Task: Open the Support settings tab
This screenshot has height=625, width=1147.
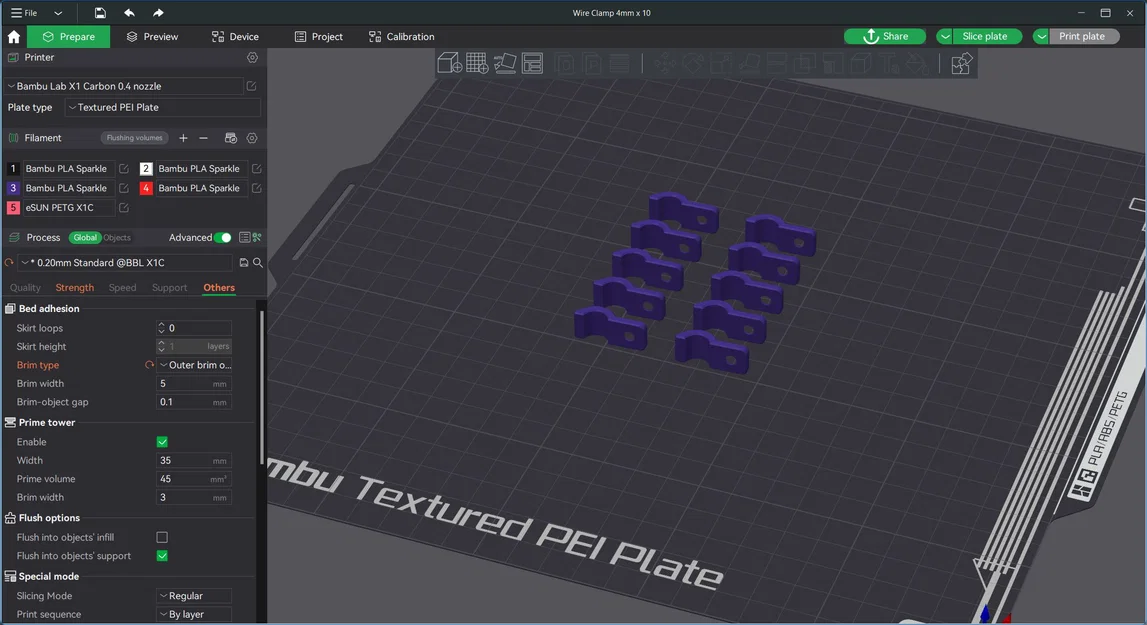Action: (170, 288)
